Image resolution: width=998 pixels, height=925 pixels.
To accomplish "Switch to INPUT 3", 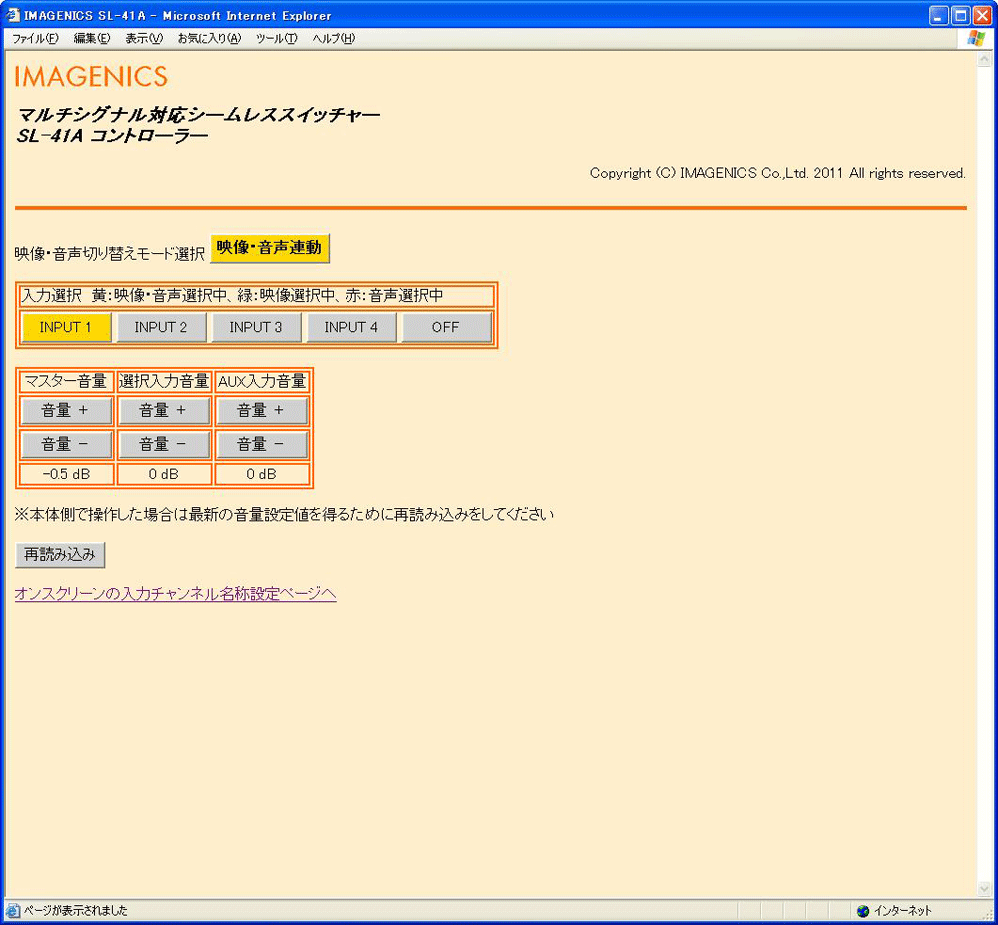I will (256, 327).
